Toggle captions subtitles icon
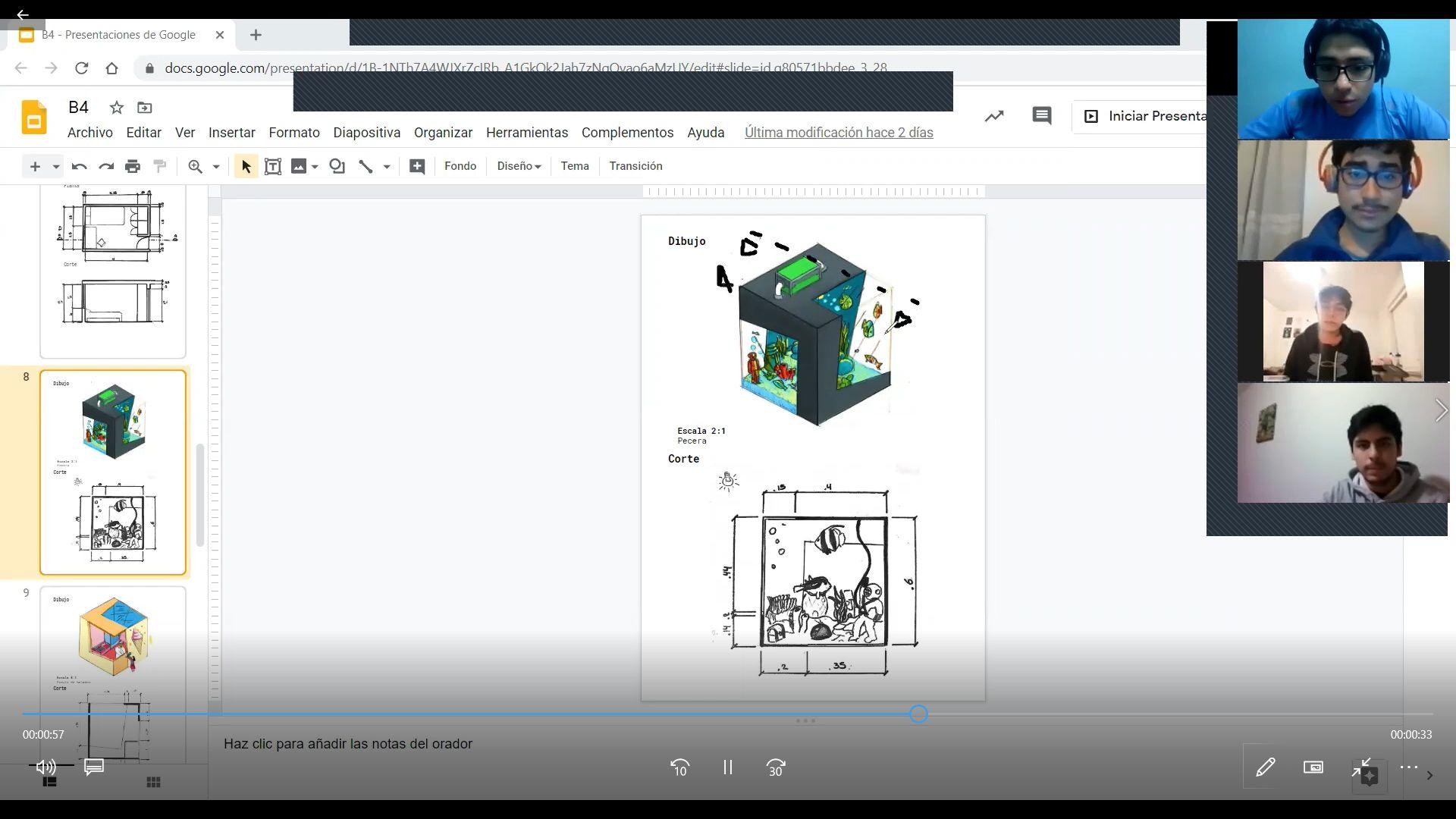The height and width of the screenshot is (819, 1456). [94, 767]
